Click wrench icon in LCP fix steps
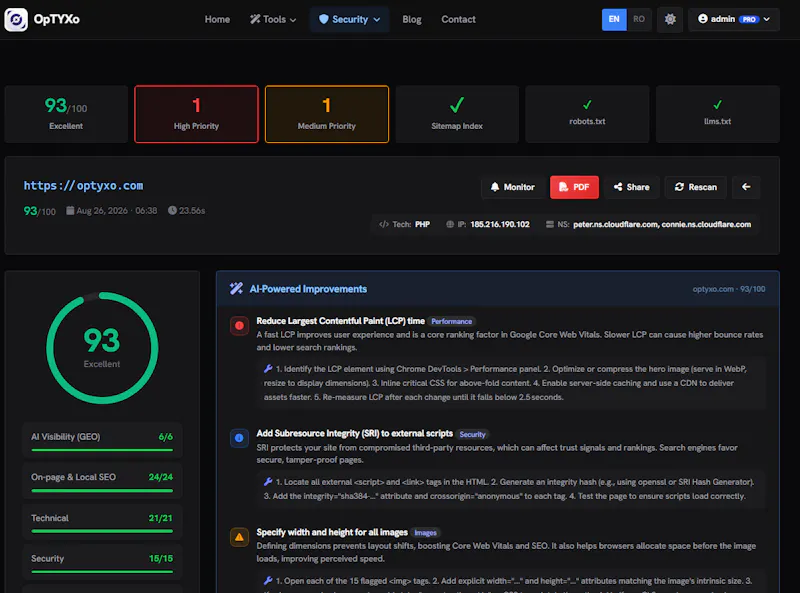 tap(268, 368)
